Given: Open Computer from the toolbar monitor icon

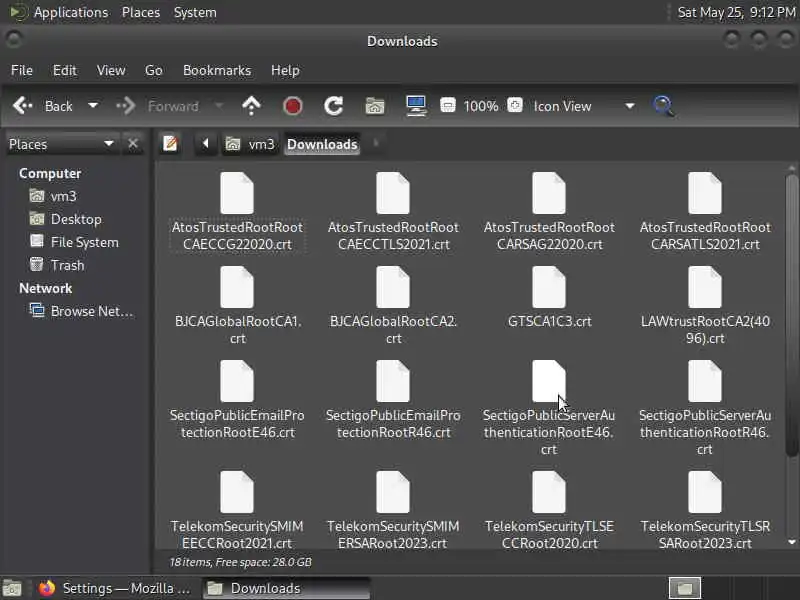Looking at the screenshot, I should tap(416, 106).
